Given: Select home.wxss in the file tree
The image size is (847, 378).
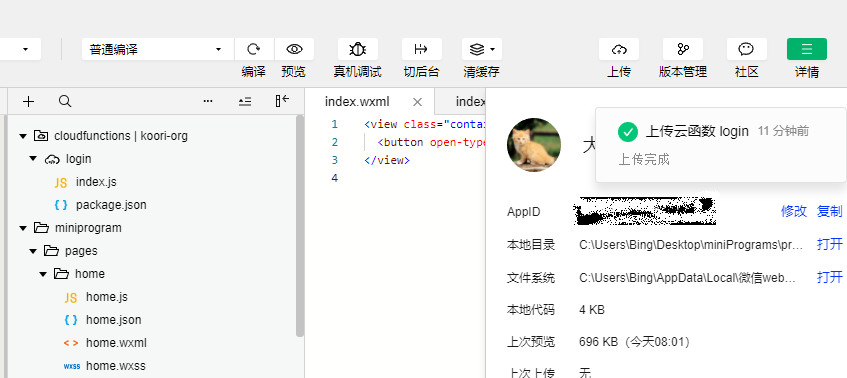Looking at the screenshot, I should pos(116,366).
